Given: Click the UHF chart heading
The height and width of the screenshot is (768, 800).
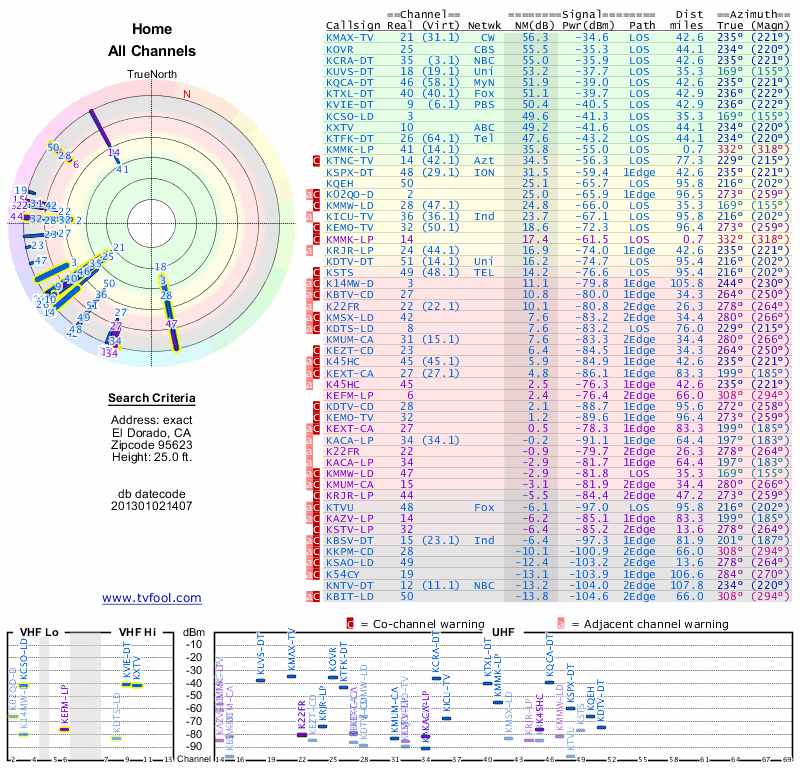Looking at the screenshot, I should (503, 632).
